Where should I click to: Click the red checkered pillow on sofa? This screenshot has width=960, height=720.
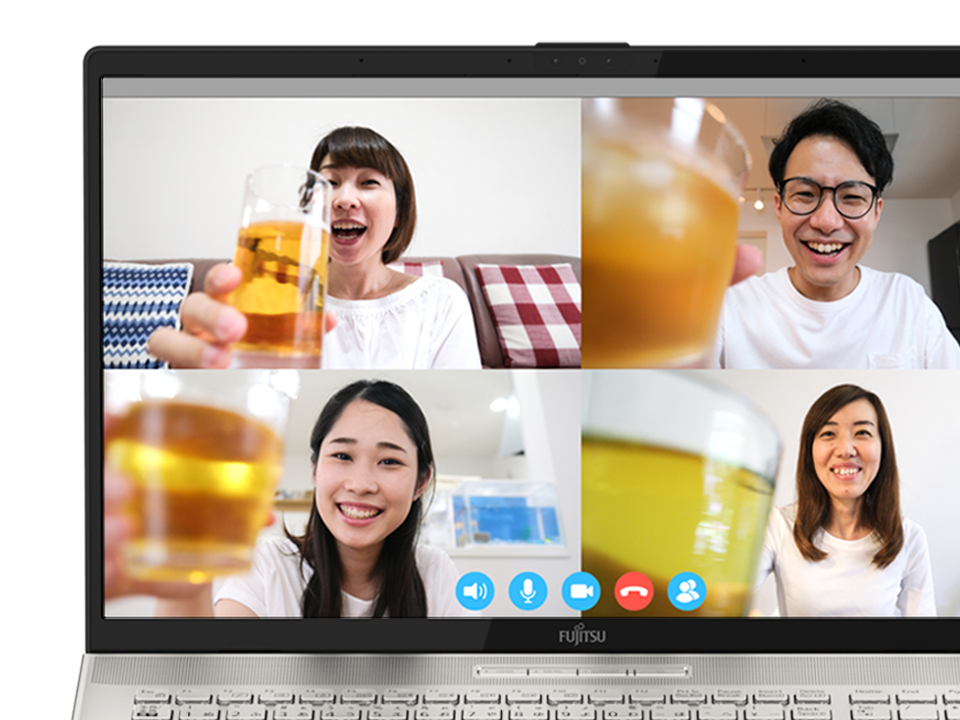coord(528,312)
